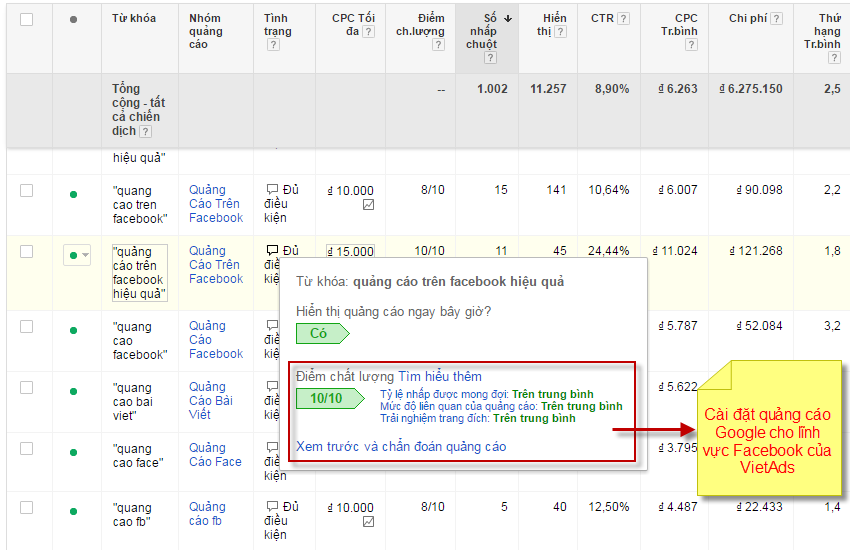Sort by Từ khóa column header
The image size is (850, 550).
[x=134, y=18]
